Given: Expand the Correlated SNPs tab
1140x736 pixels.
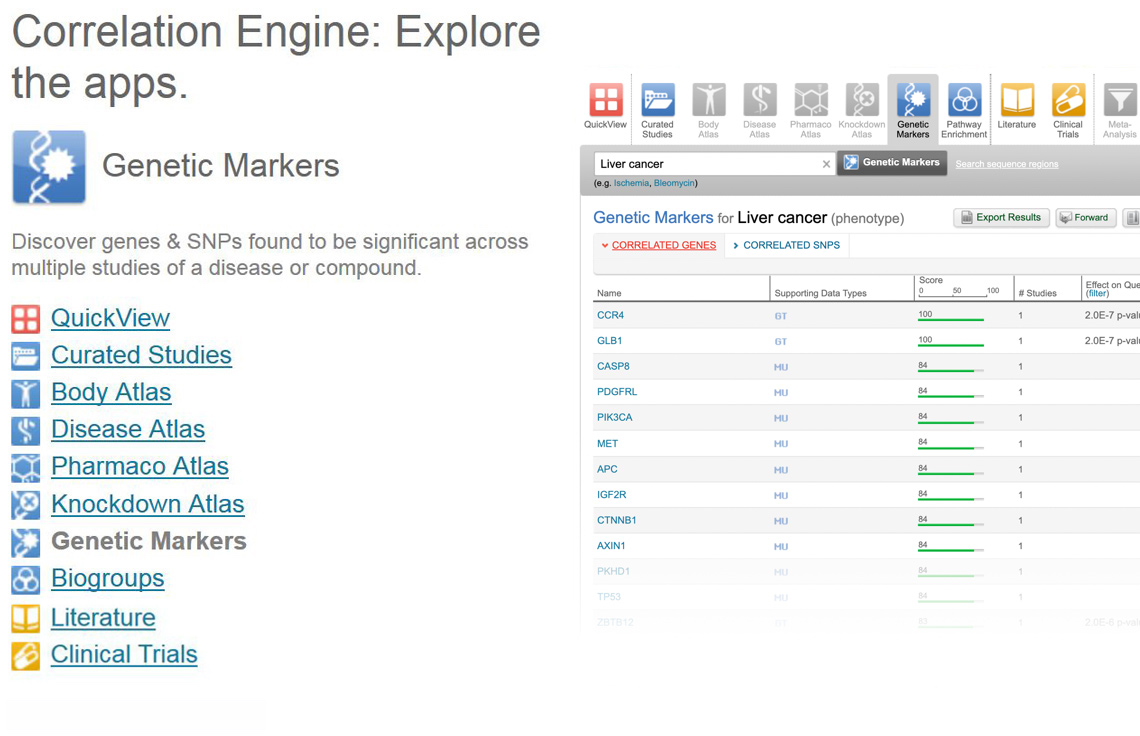Looking at the screenshot, I should click(x=786, y=245).
